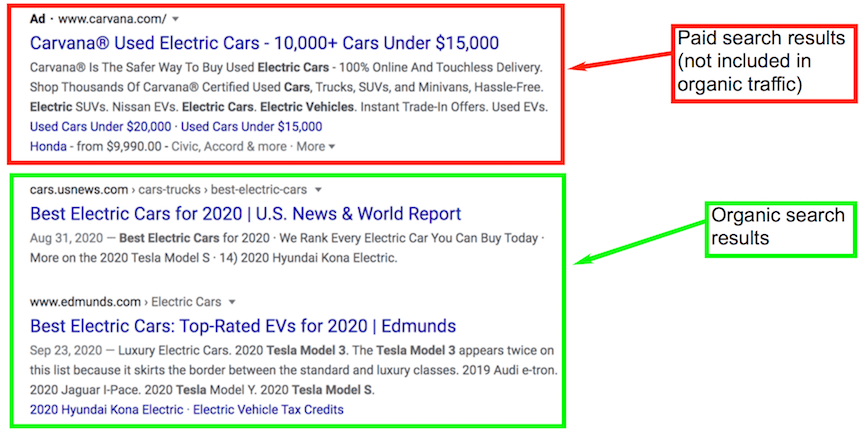The height and width of the screenshot is (438, 864).
Task: Click the from $9,990.00 price text
Action: (119, 147)
